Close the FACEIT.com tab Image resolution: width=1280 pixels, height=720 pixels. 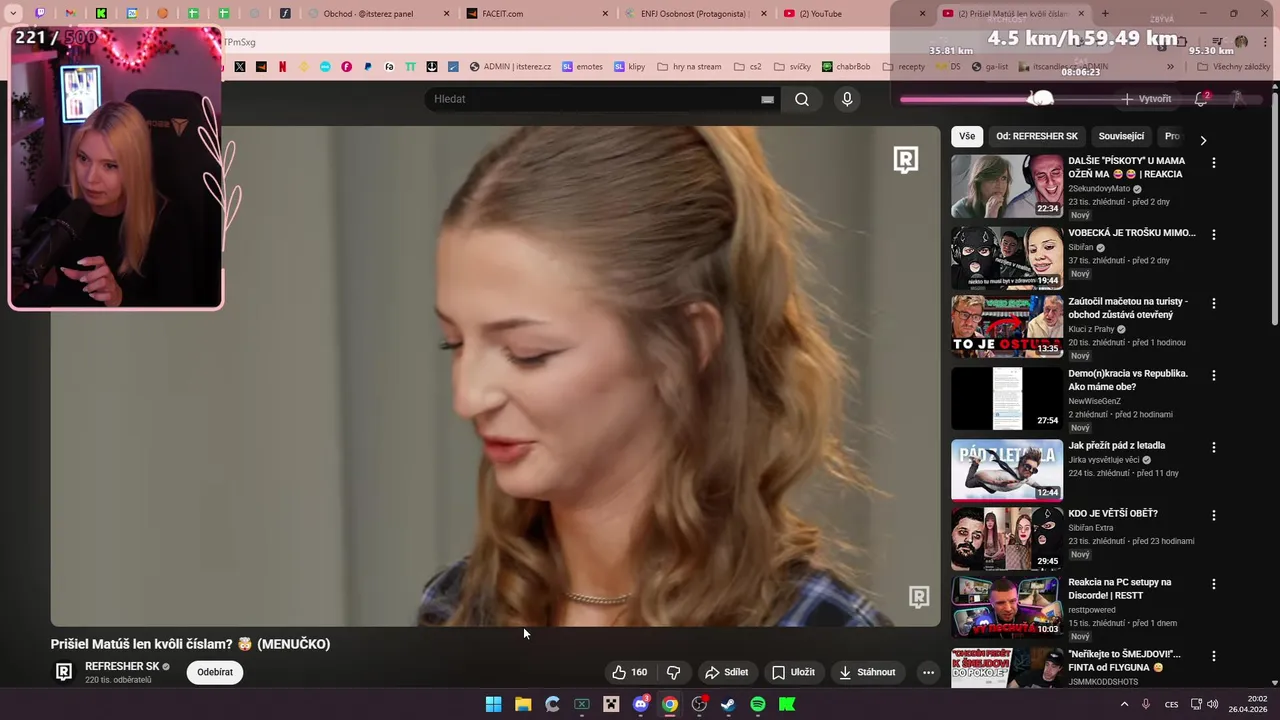tap(605, 14)
